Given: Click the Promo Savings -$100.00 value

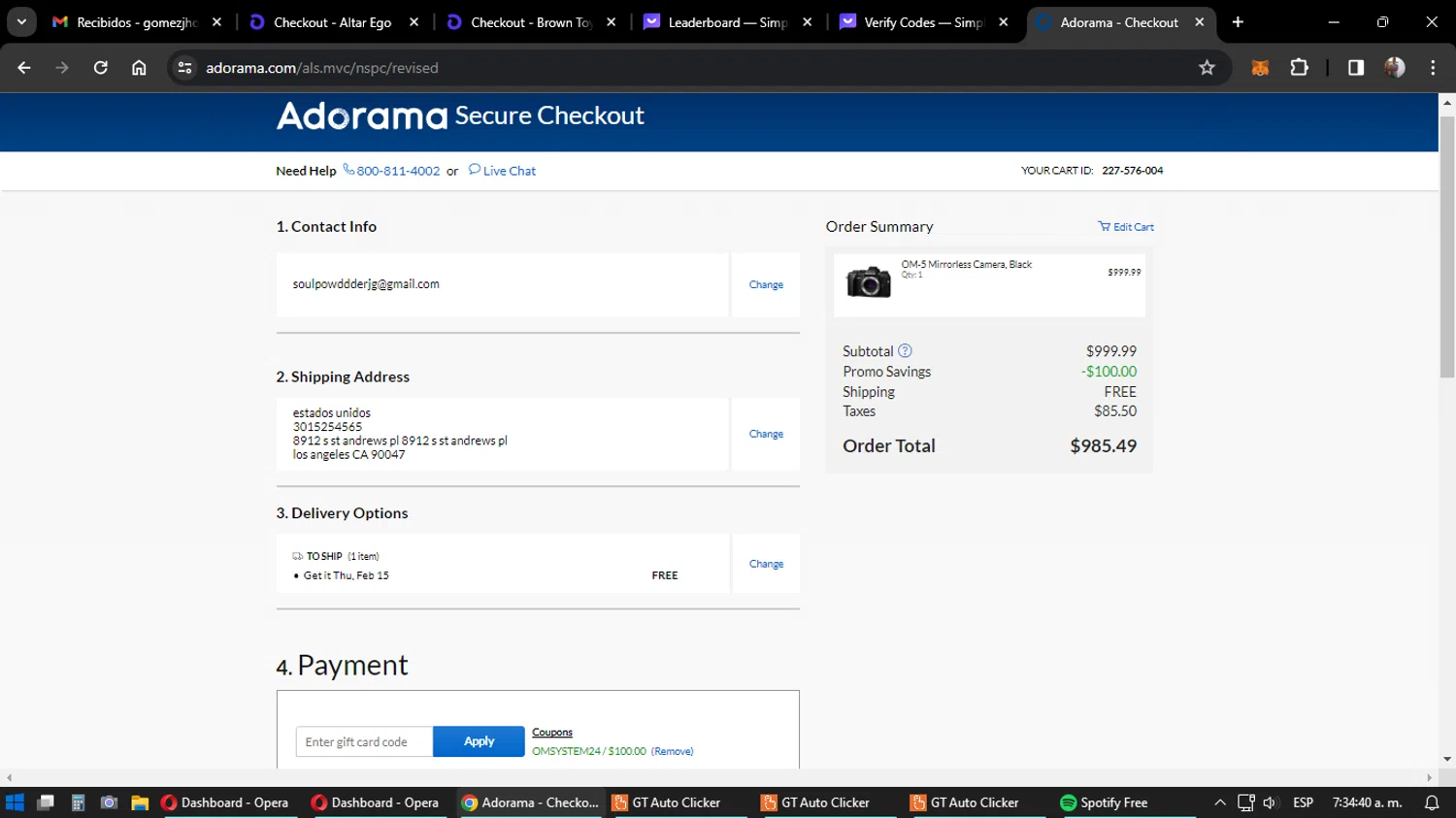Looking at the screenshot, I should tap(1109, 372).
